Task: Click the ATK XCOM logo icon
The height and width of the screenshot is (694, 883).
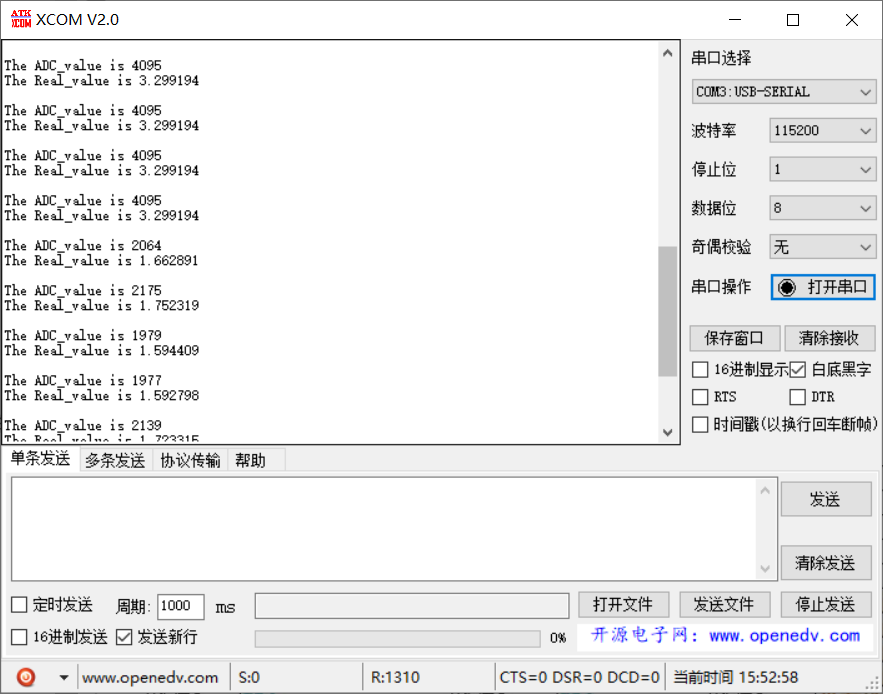Action: point(21,18)
